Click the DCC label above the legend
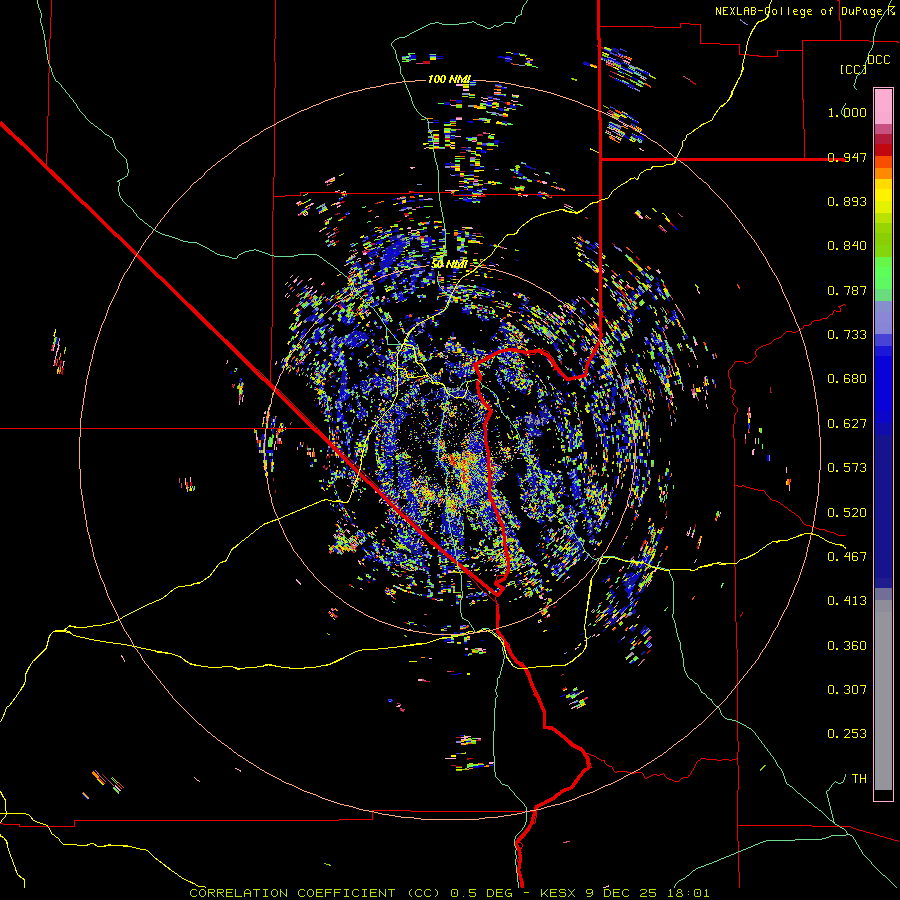 coord(879,60)
